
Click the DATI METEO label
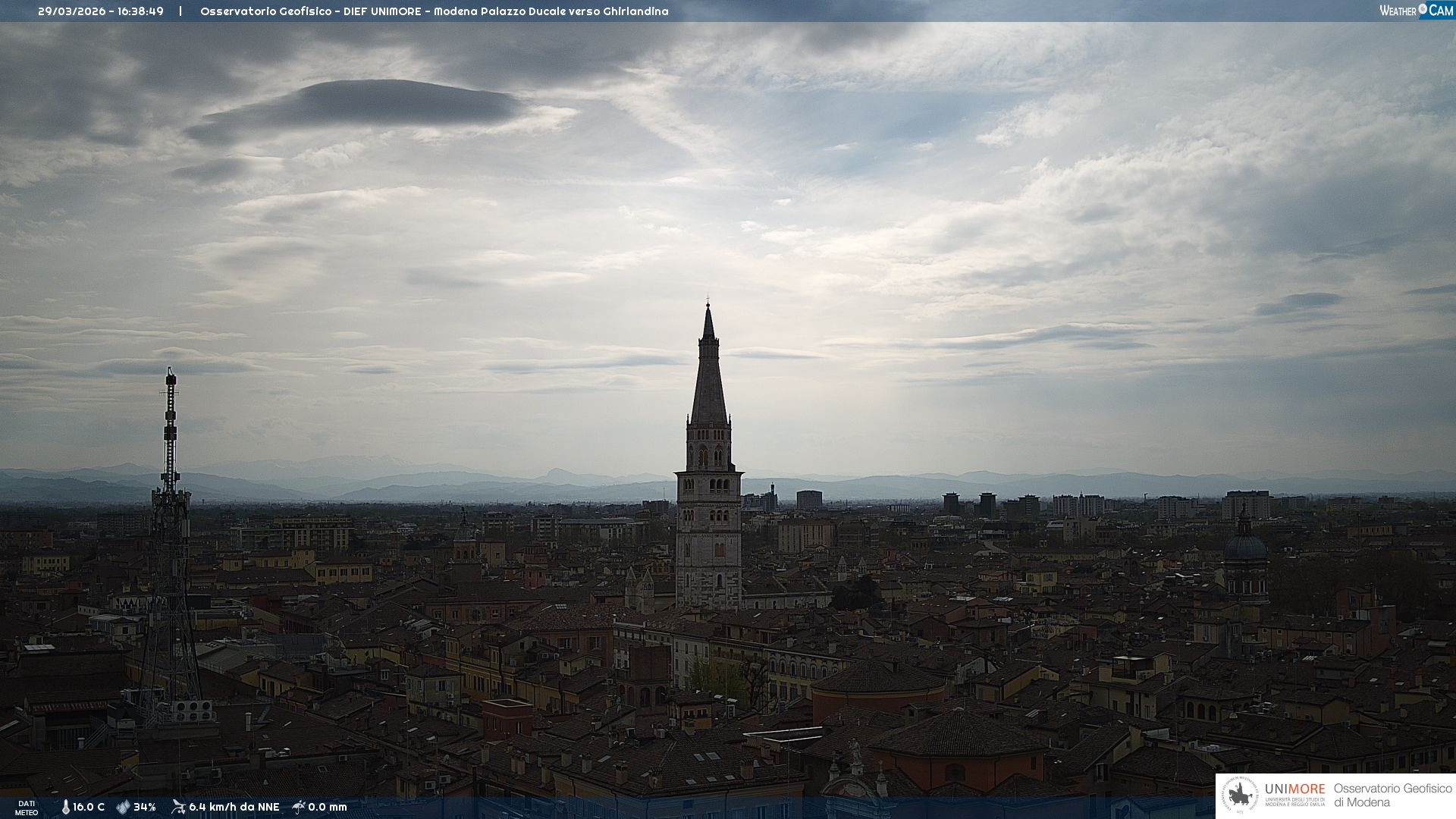point(27,808)
